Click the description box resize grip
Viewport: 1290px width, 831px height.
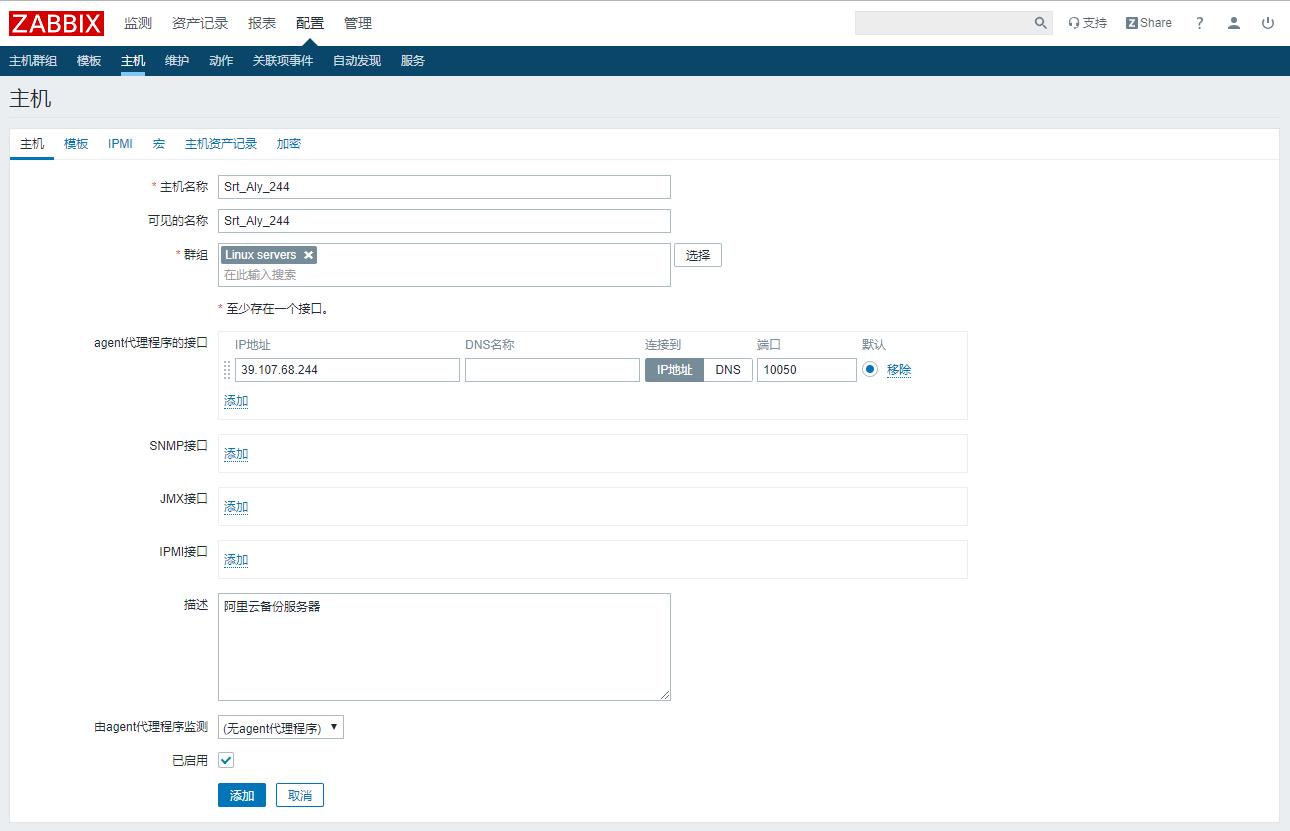664,694
